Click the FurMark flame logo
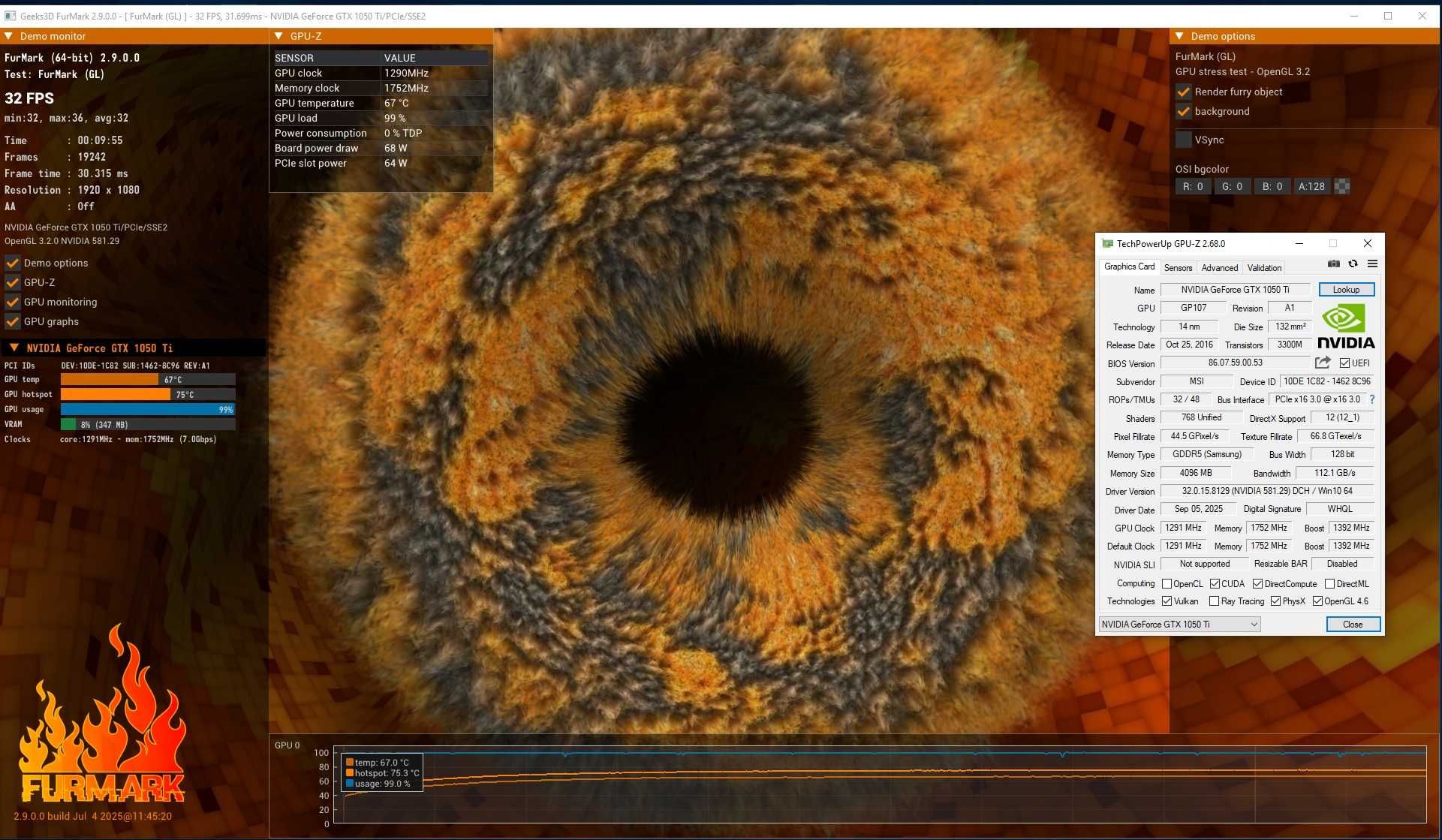 pos(101,713)
